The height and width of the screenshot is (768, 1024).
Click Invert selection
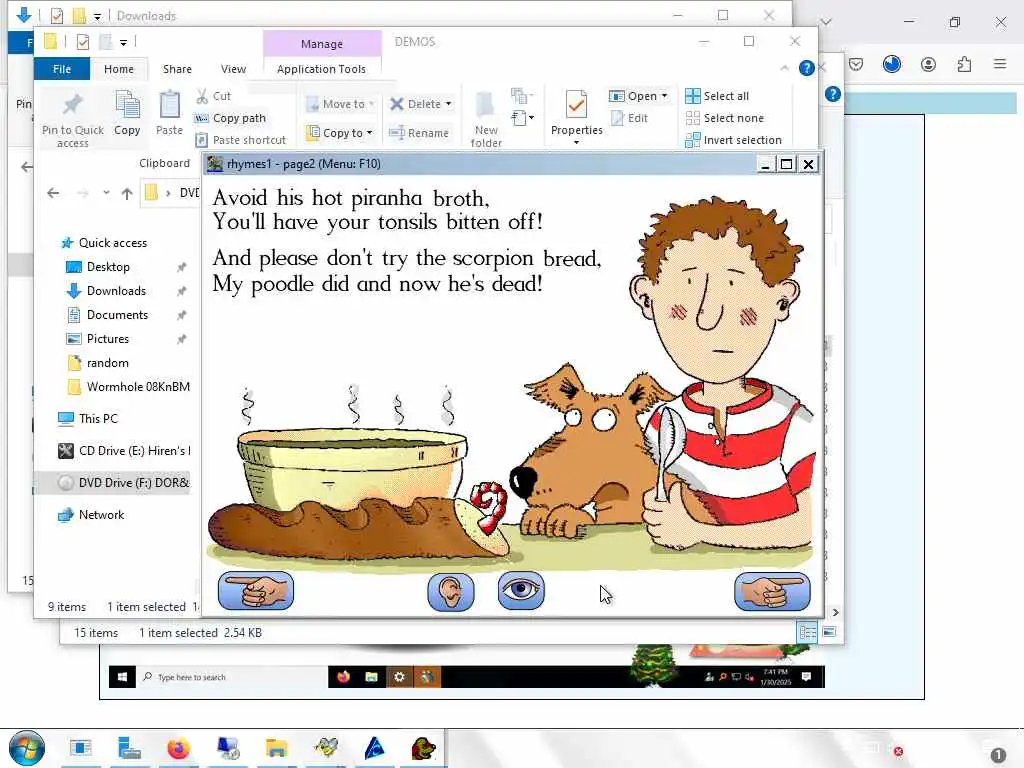click(x=733, y=140)
